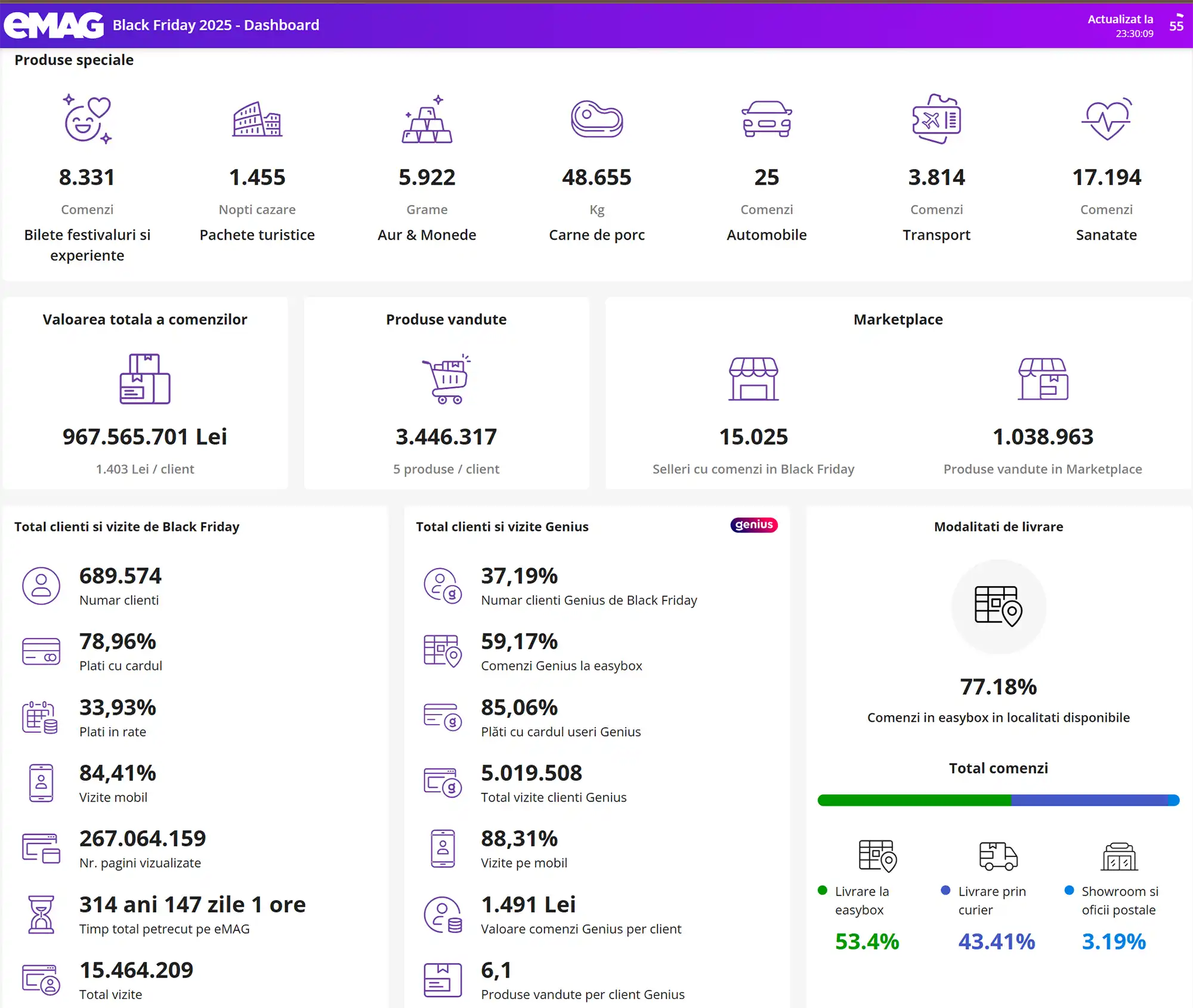Screen dimensions: 1193x1008
Task: Click the easybox locker circle icon
Action: point(999,606)
